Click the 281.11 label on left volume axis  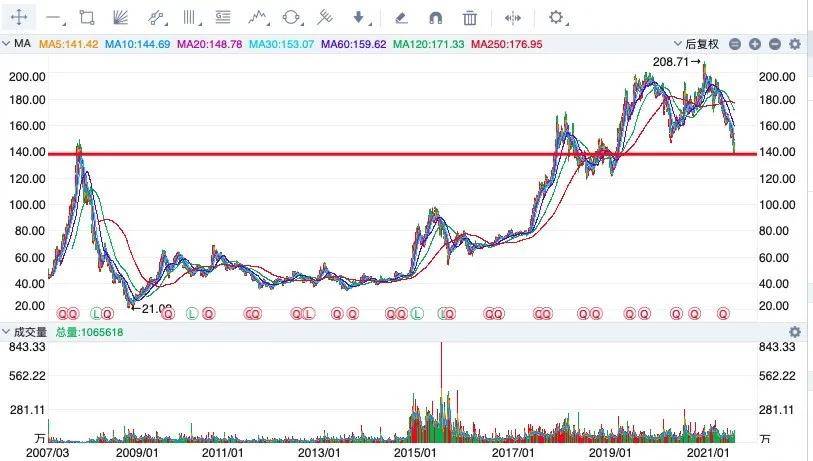click(27, 410)
